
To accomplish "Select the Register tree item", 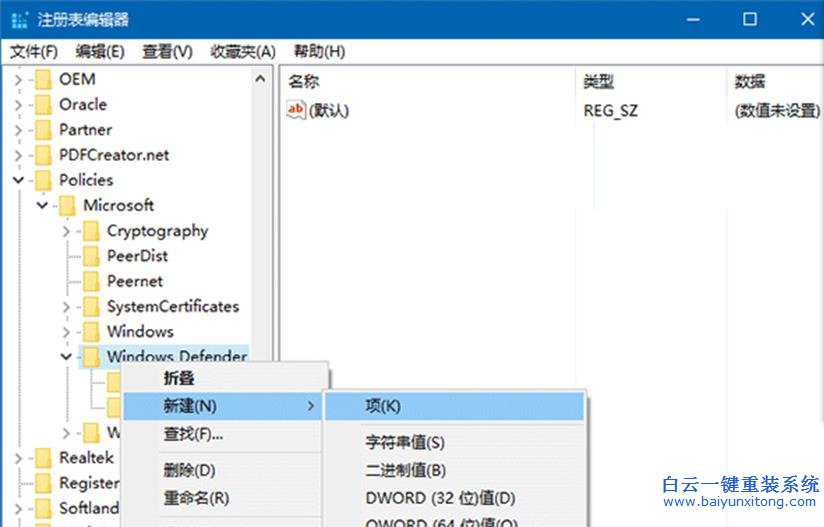I will (89, 483).
